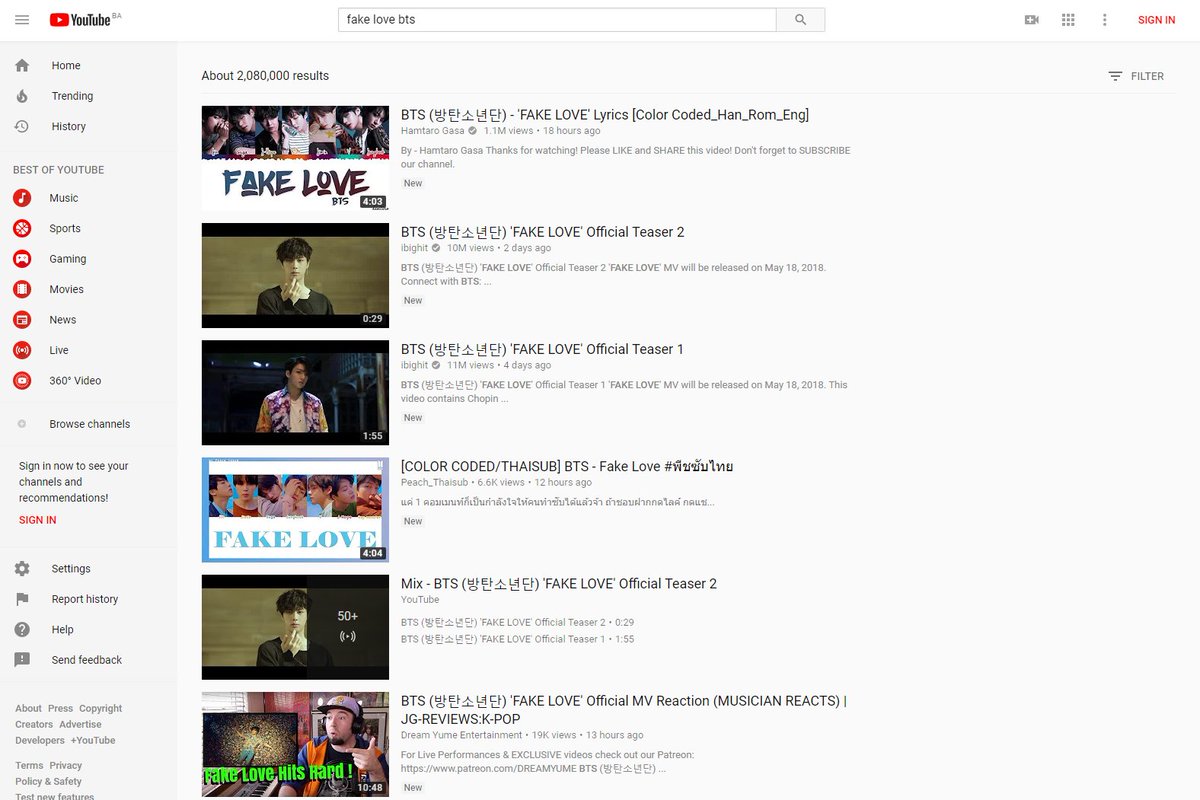Click the Report history flag icon

pos(22,599)
